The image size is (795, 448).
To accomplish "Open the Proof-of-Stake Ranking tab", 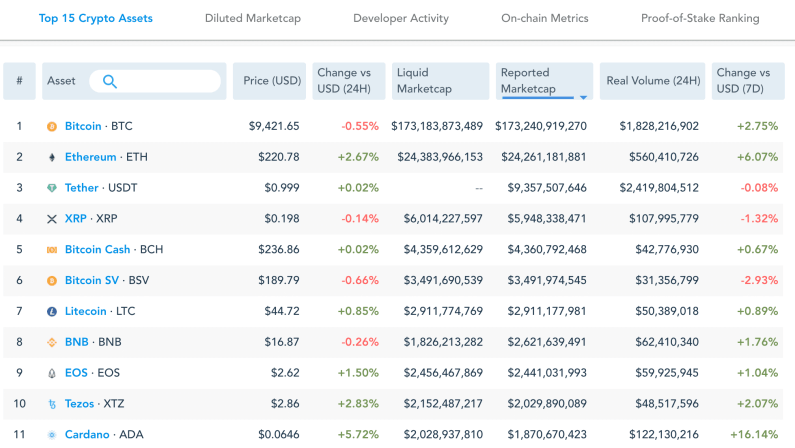I will click(x=700, y=18).
